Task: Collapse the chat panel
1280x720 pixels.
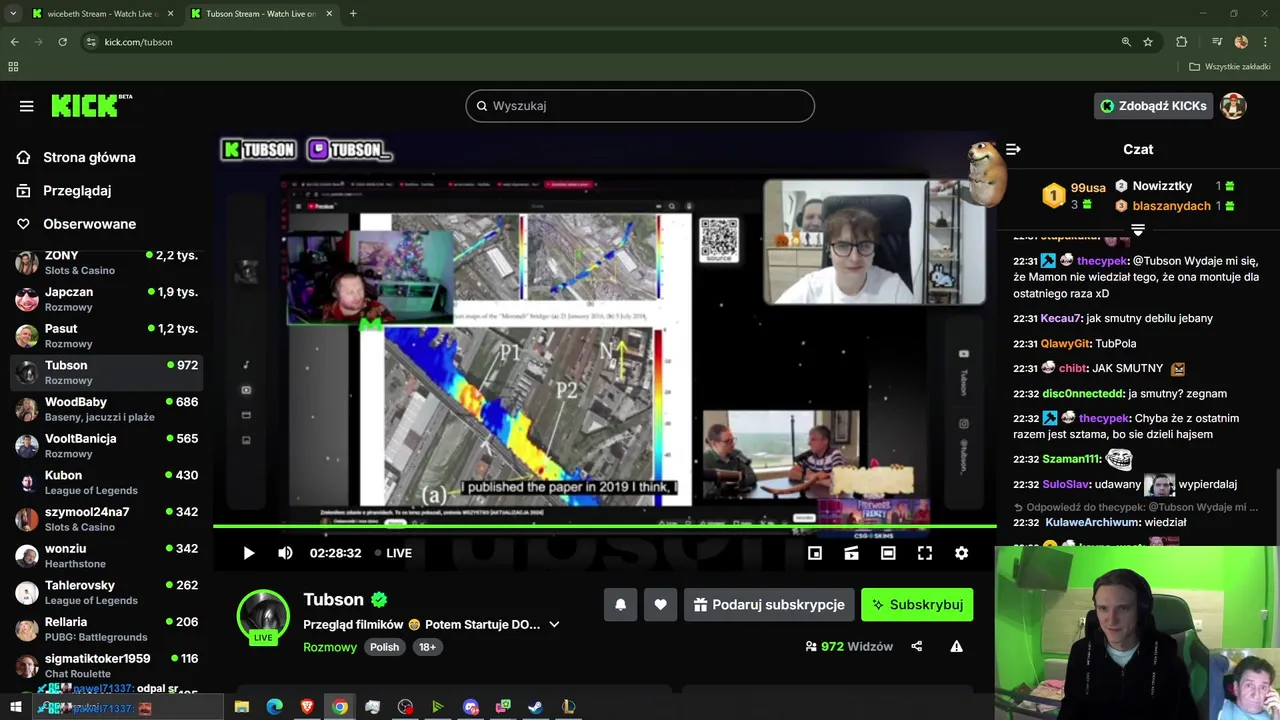Action: [x=1013, y=149]
